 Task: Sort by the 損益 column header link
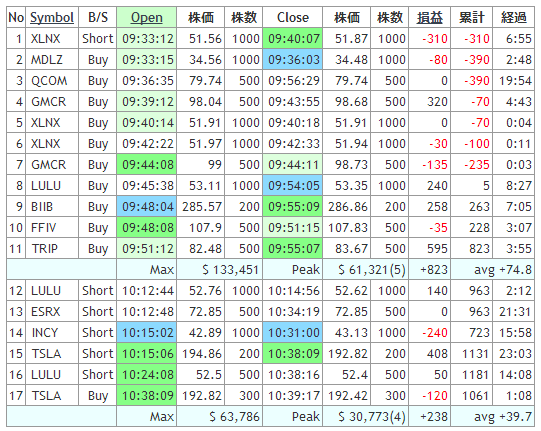430,17
